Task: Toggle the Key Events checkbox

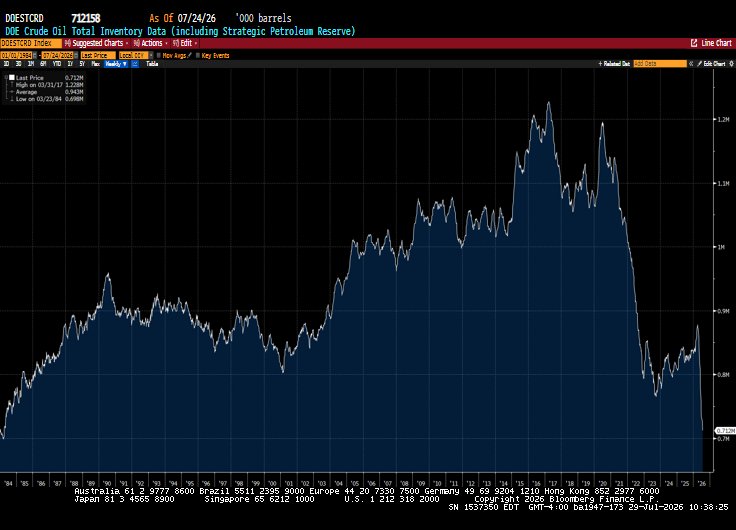Action: pyautogui.click(x=198, y=55)
